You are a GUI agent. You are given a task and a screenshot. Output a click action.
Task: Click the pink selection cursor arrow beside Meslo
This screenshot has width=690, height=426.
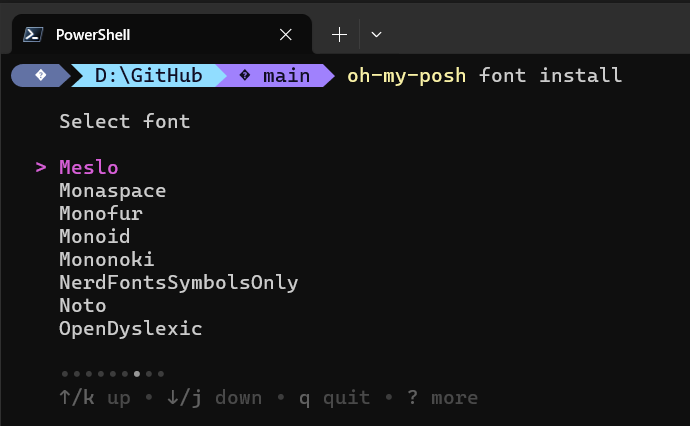41,168
